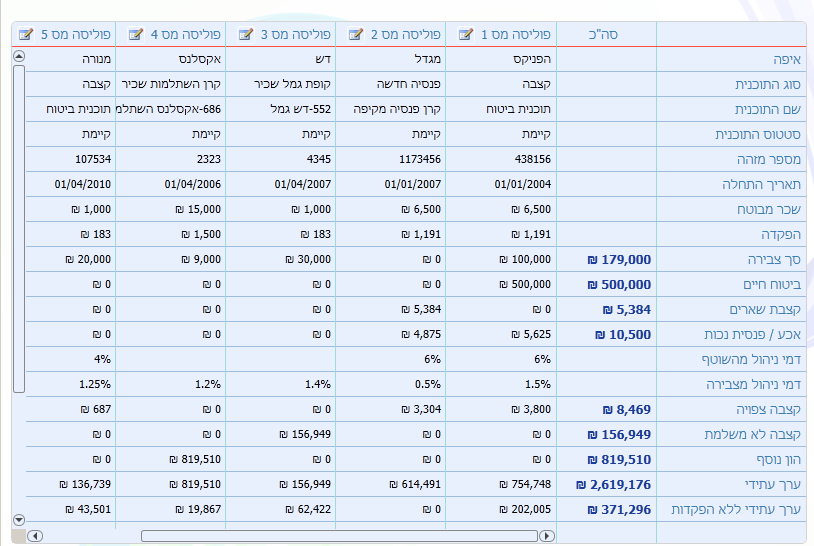Select the פוליסה מס 1 column header

coord(501,35)
